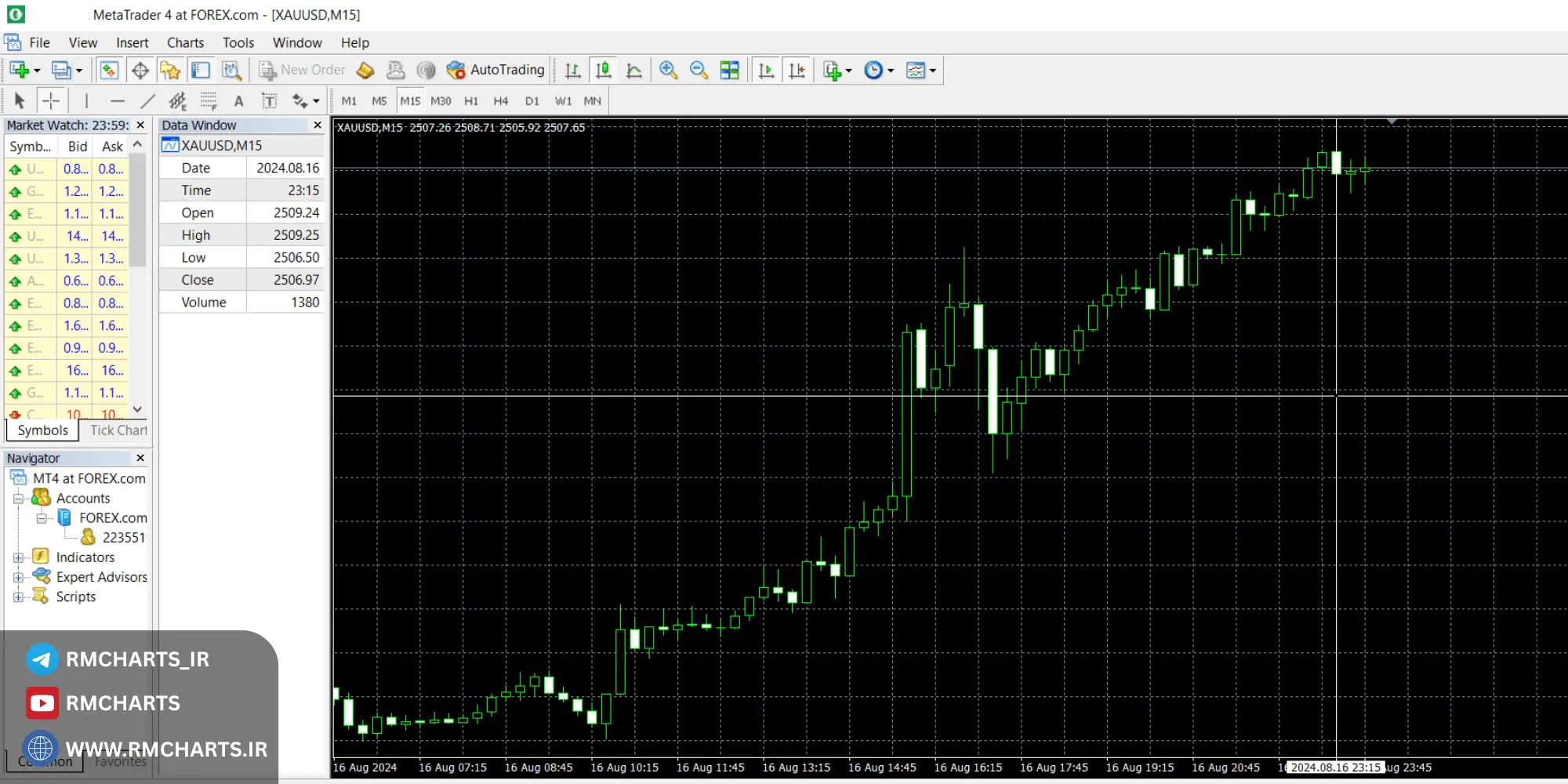Choose the Draw Horizontal Line tool
Image resolution: width=1568 pixels, height=784 pixels.
coord(118,101)
